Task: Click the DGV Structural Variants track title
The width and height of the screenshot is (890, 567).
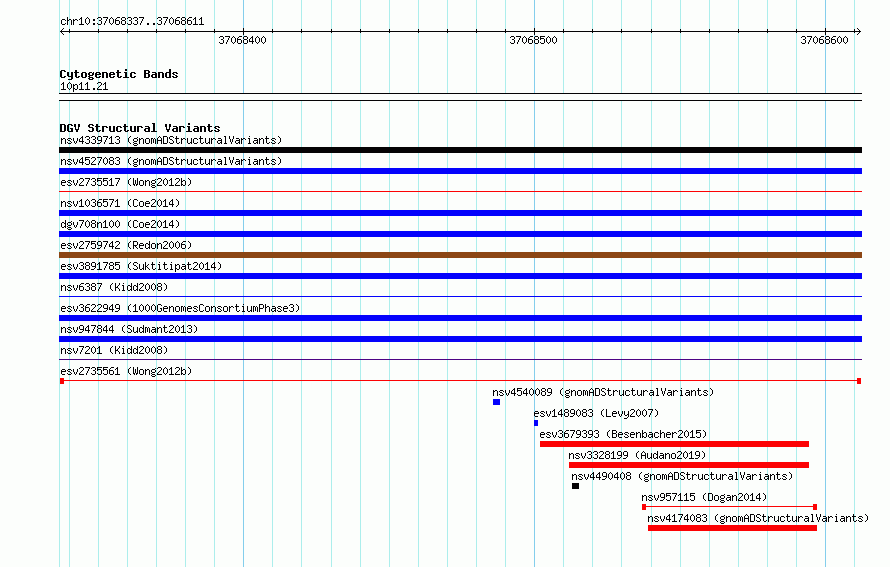Action: coord(140,128)
